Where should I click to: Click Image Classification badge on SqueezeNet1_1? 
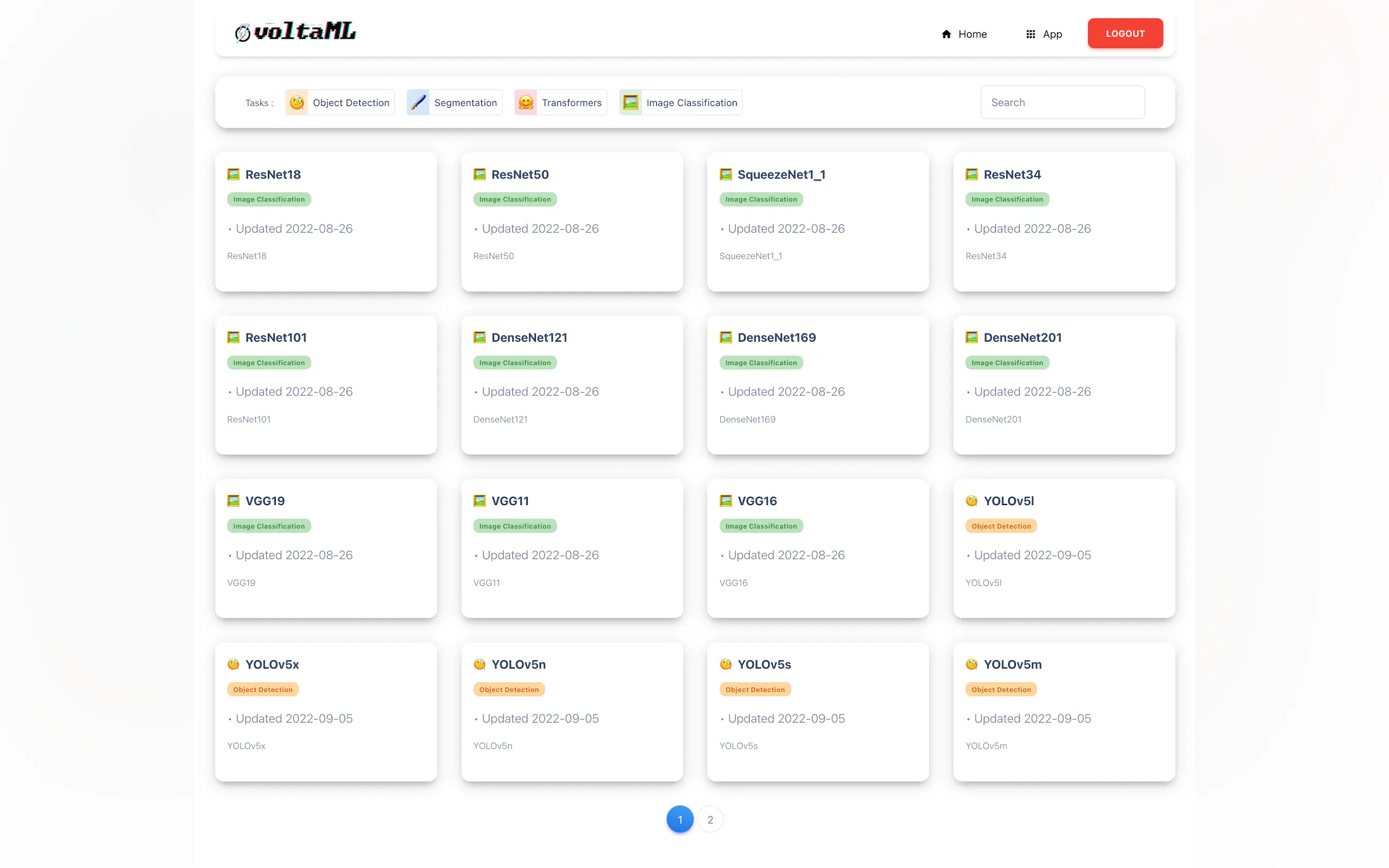[760, 199]
